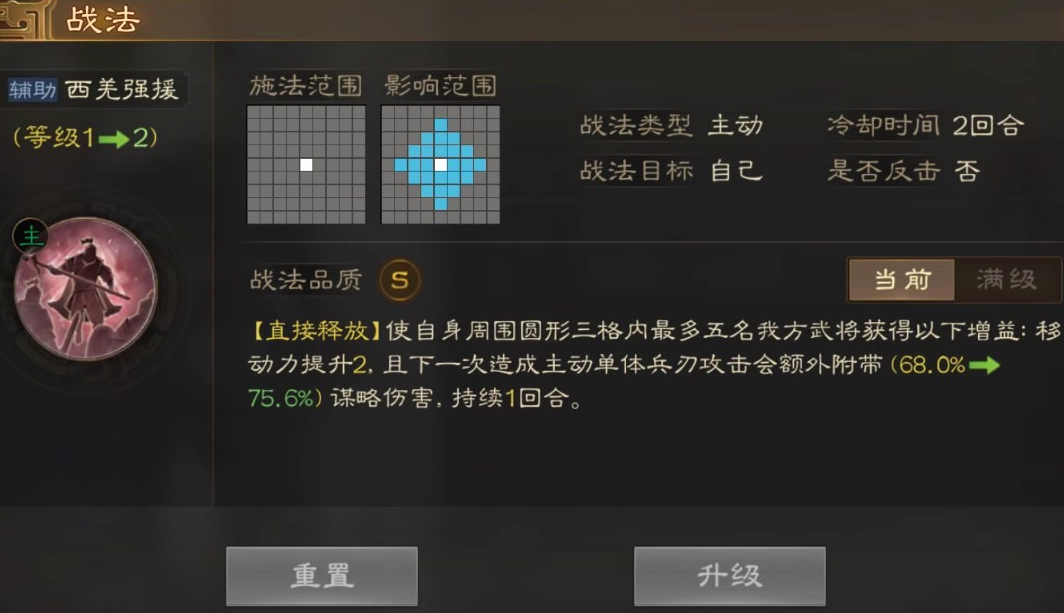
Task: Click the blue diamond 影响范围 grid
Action: 440,164
